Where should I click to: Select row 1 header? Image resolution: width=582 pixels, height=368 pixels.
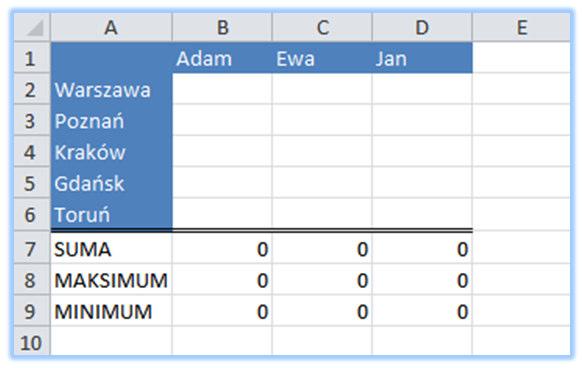click(32, 58)
